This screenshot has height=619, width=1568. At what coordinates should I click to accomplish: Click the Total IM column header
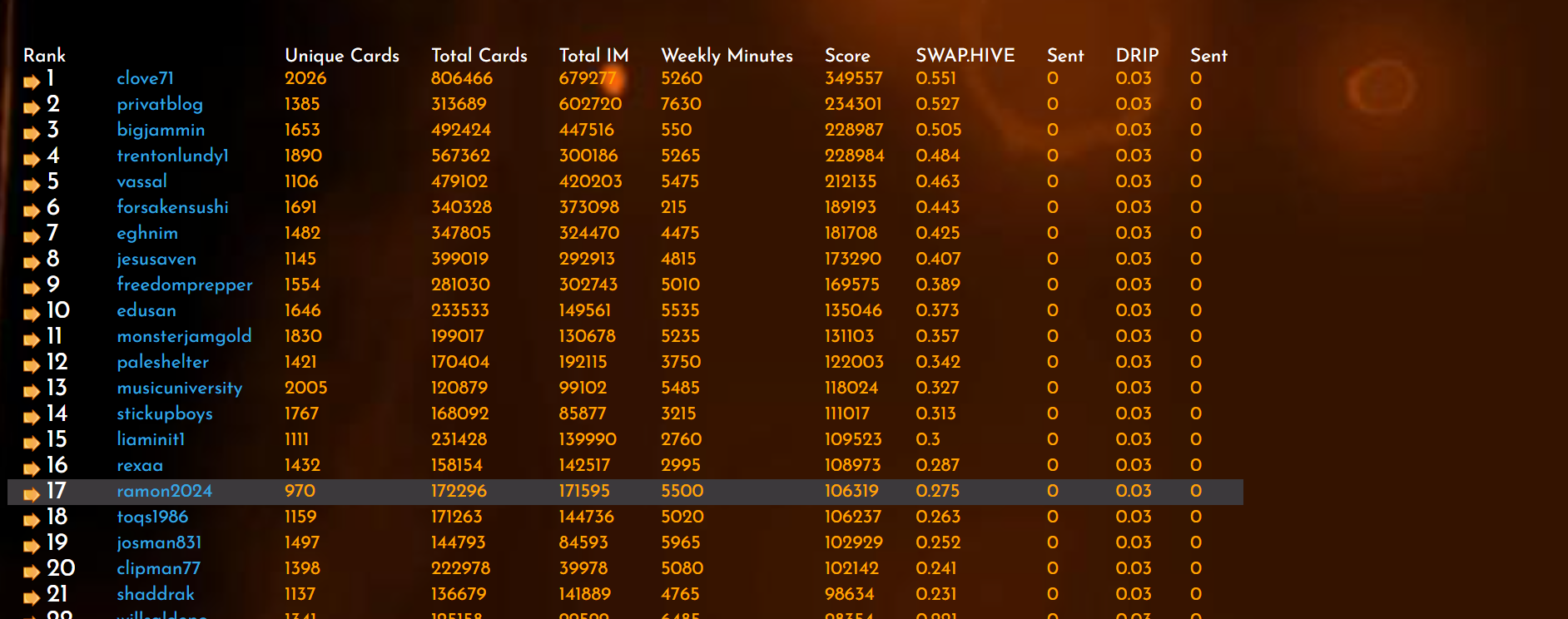594,55
